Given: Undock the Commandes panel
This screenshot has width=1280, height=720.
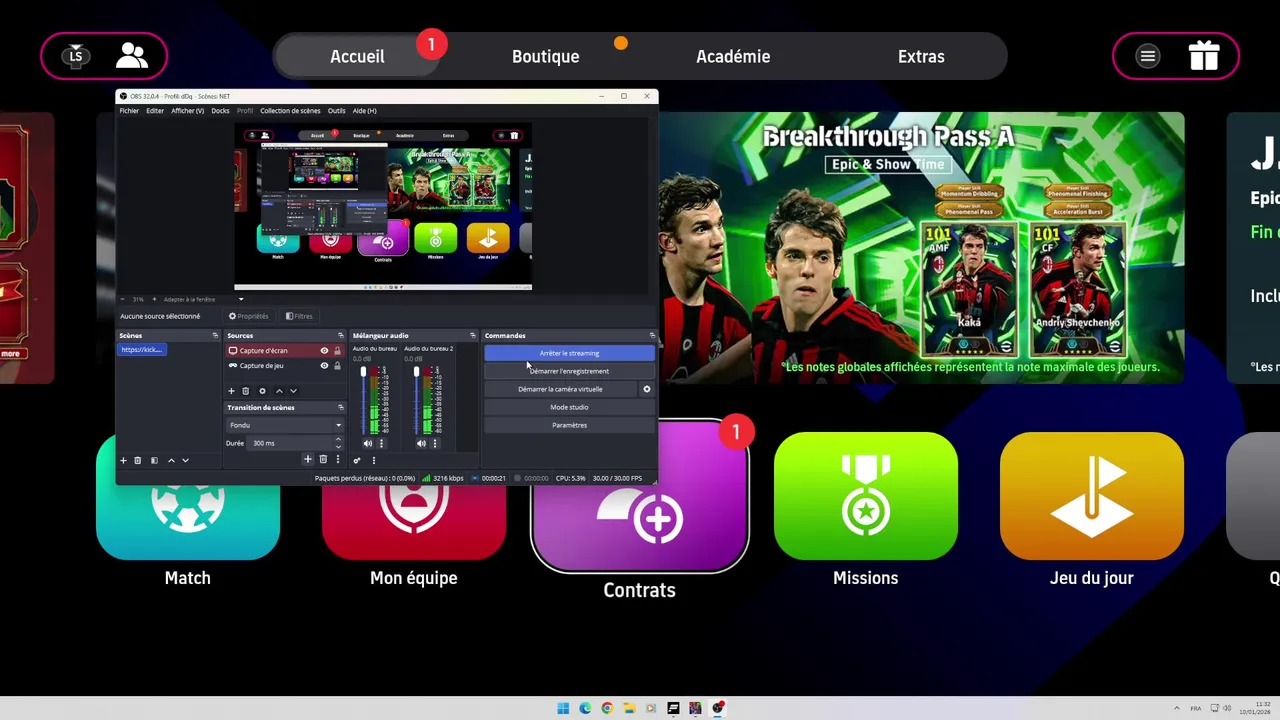Looking at the screenshot, I should point(652,335).
